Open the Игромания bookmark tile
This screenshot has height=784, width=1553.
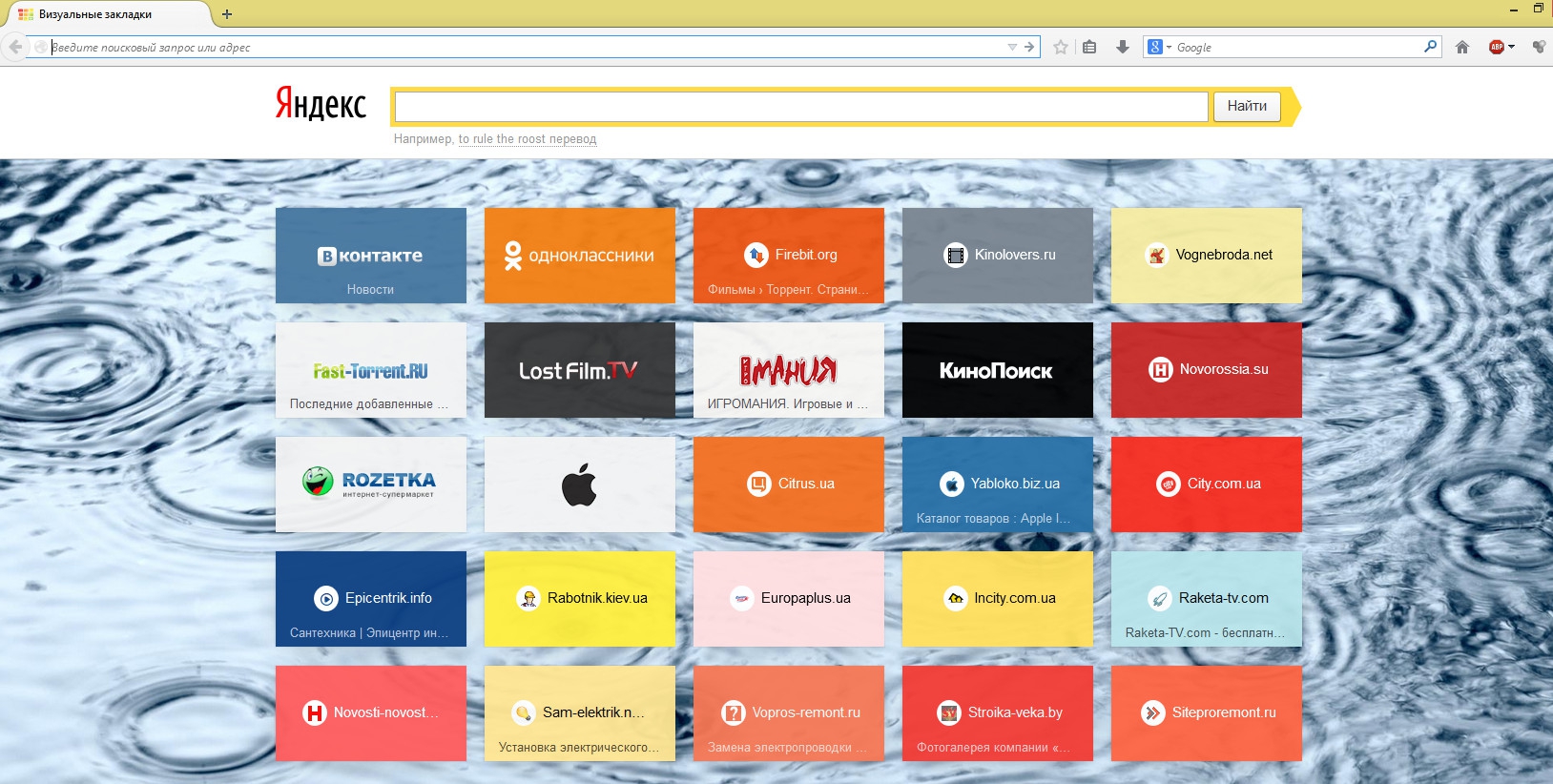click(789, 370)
